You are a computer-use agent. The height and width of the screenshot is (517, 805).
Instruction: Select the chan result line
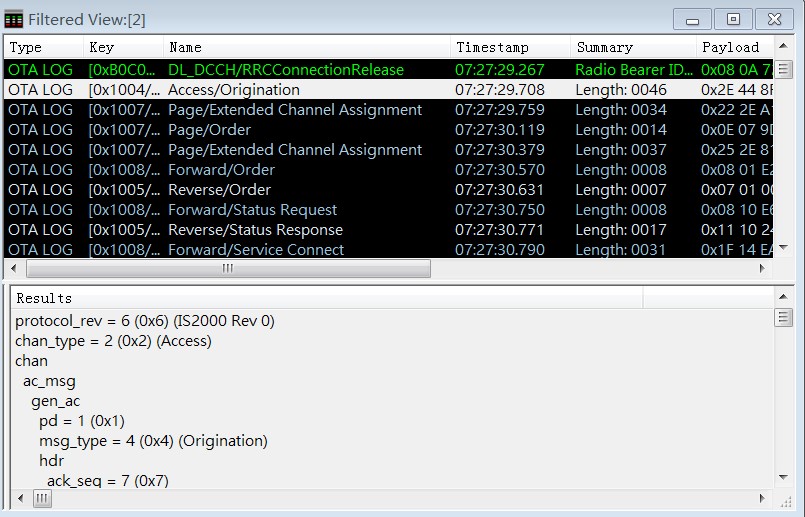click(31, 361)
